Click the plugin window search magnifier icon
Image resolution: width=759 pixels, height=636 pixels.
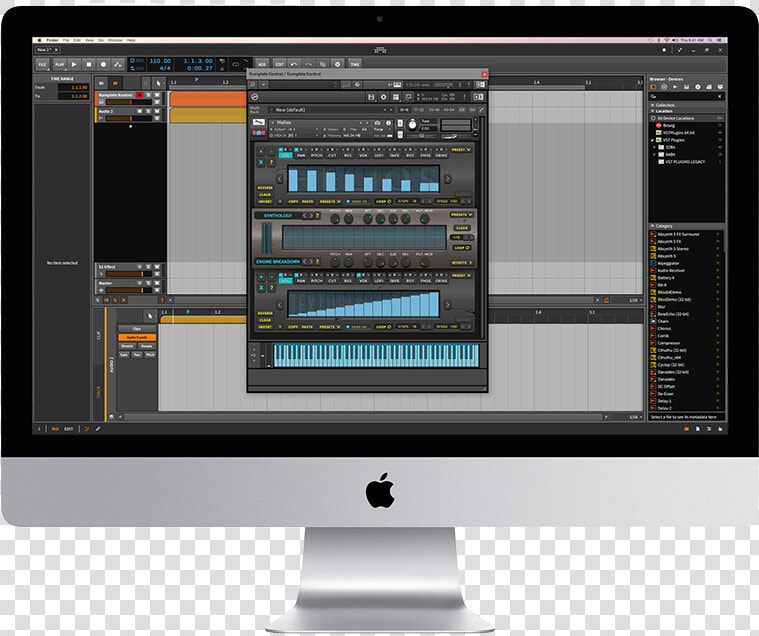coord(253,85)
